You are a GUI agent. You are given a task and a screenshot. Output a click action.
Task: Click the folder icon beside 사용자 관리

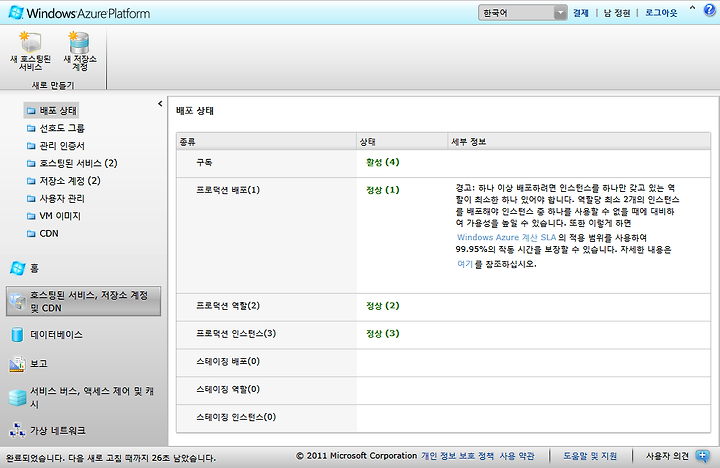(31, 198)
